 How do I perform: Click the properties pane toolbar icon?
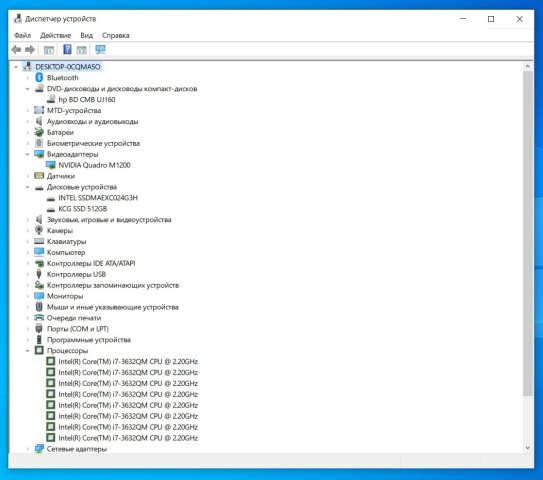point(82,50)
